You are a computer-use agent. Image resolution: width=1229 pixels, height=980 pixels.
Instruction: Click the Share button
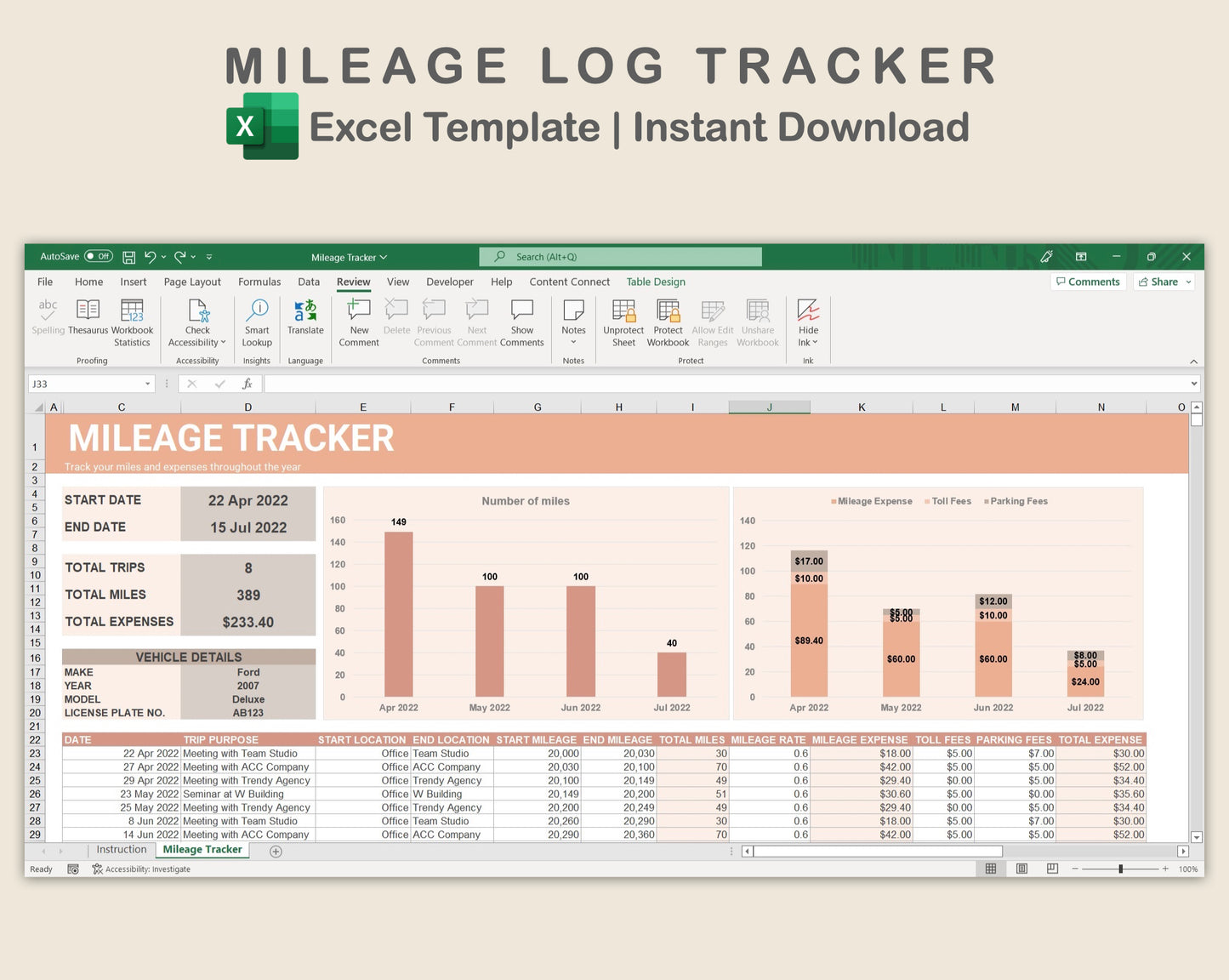pos(1164,282)
